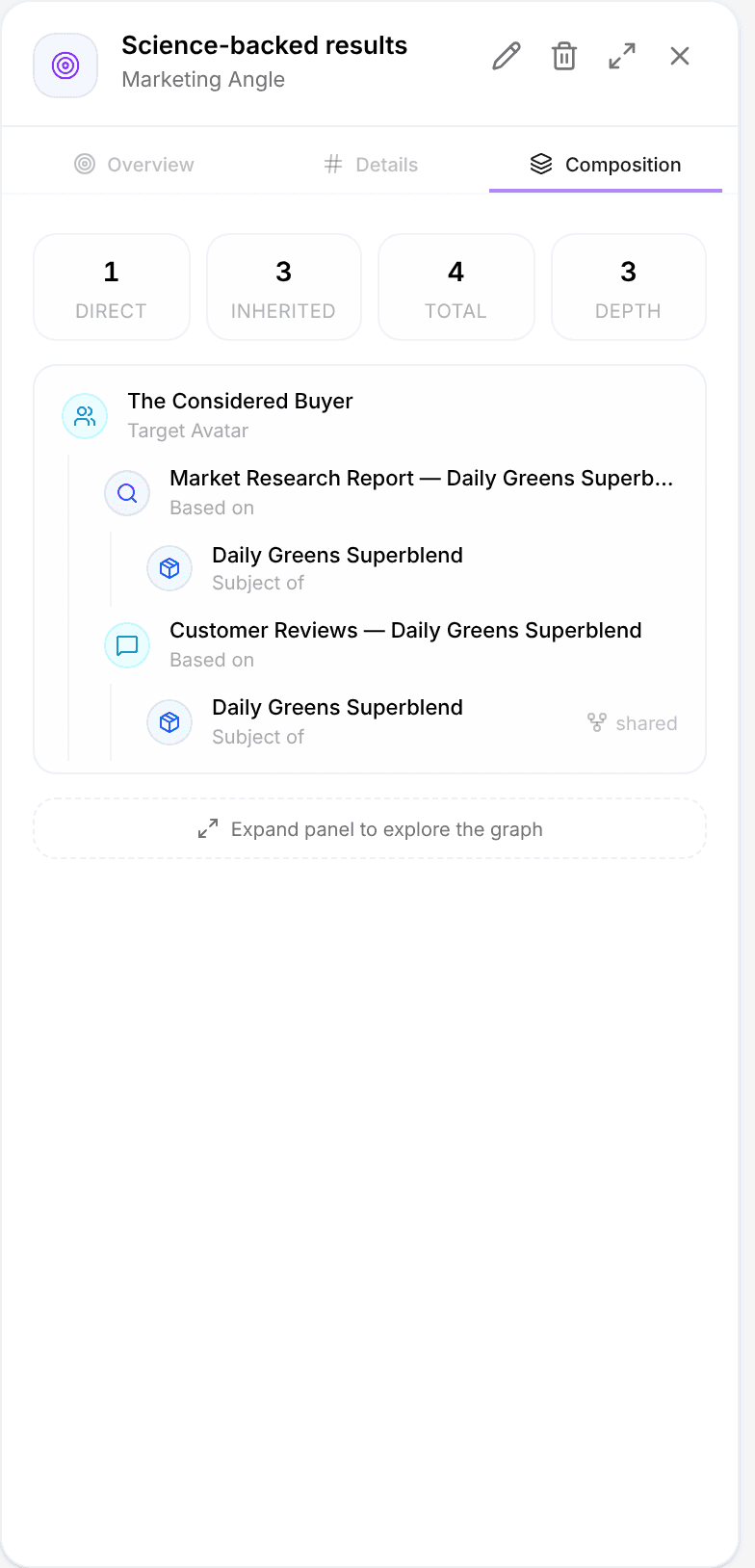Image resolution: width=755 pixels, height=1568 pixels.
Task: Close the Science-backed results panel
Action: coord(680,56)
